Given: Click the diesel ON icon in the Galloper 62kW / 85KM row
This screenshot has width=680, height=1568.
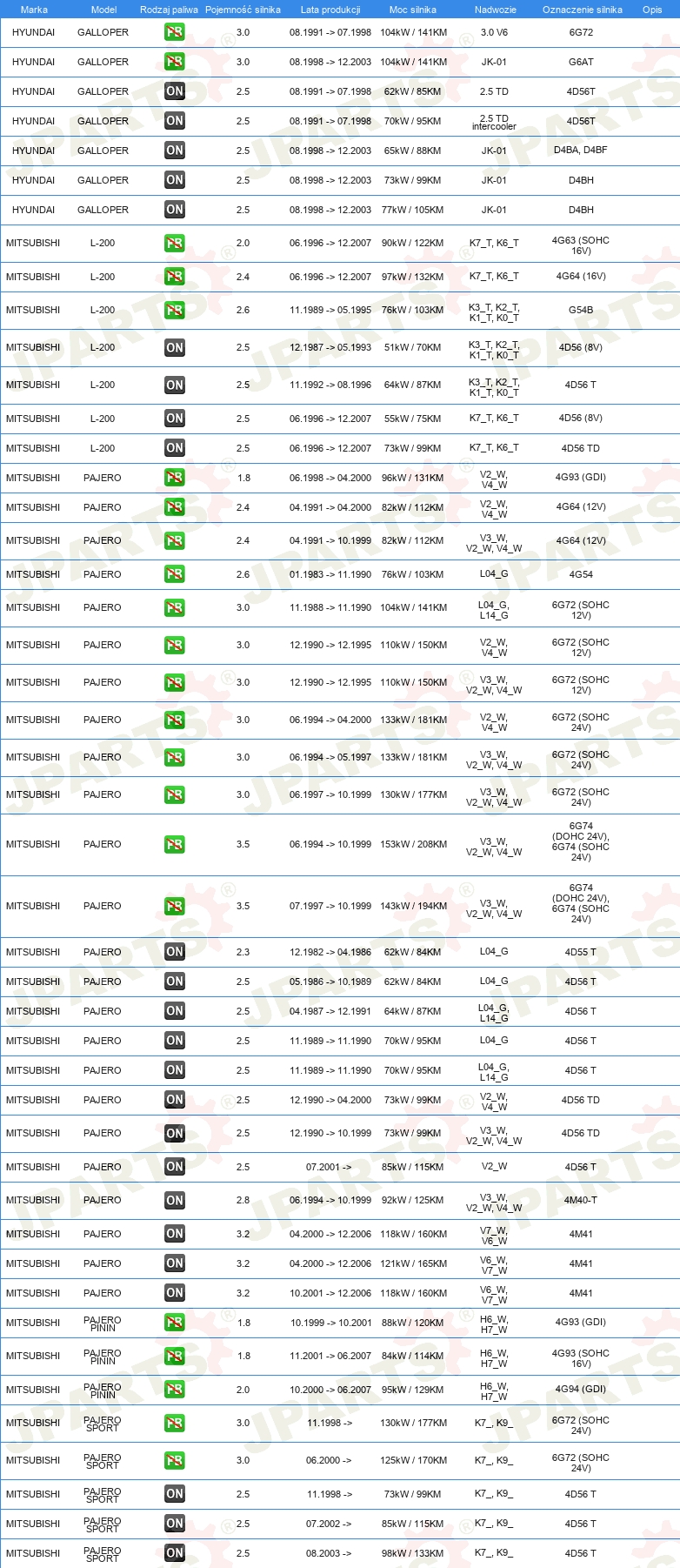Looking at the screenshot, I should coord(175,91).
